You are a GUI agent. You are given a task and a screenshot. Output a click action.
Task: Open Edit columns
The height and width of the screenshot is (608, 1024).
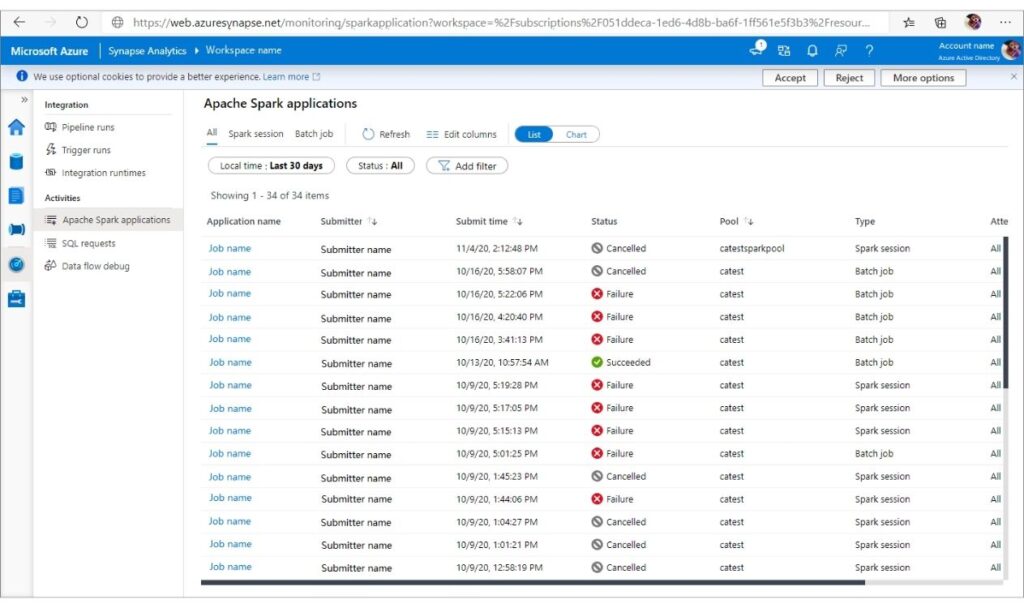point(461,134)
